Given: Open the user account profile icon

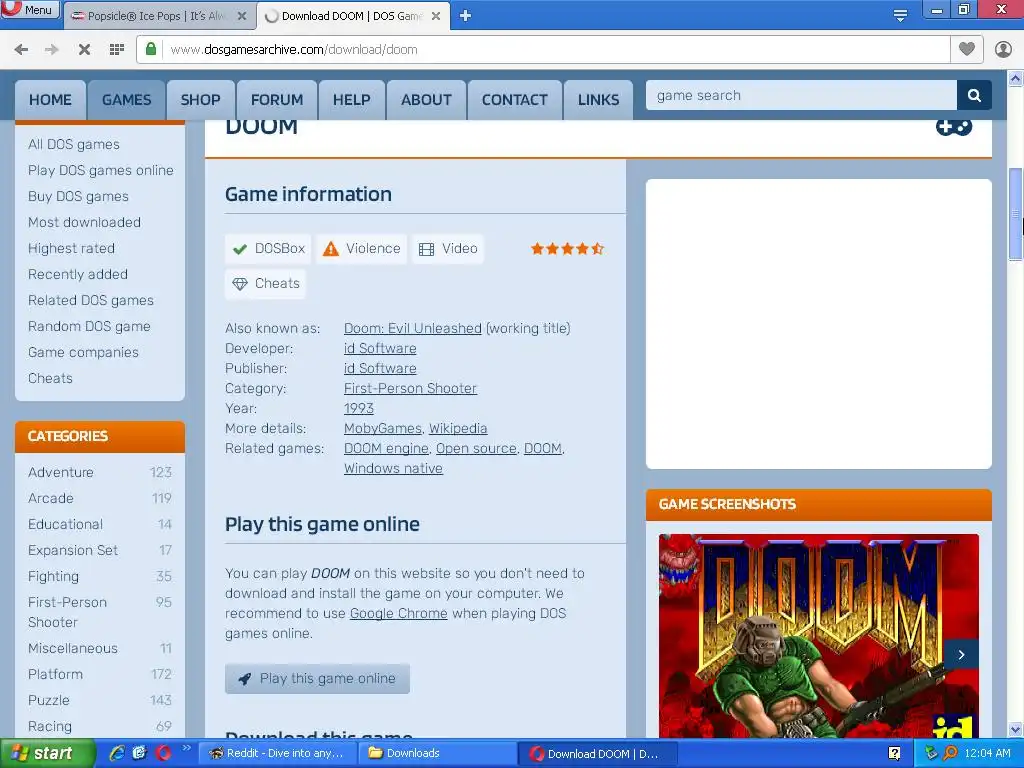Looking at the screenshot, I should coord(1003,50).
